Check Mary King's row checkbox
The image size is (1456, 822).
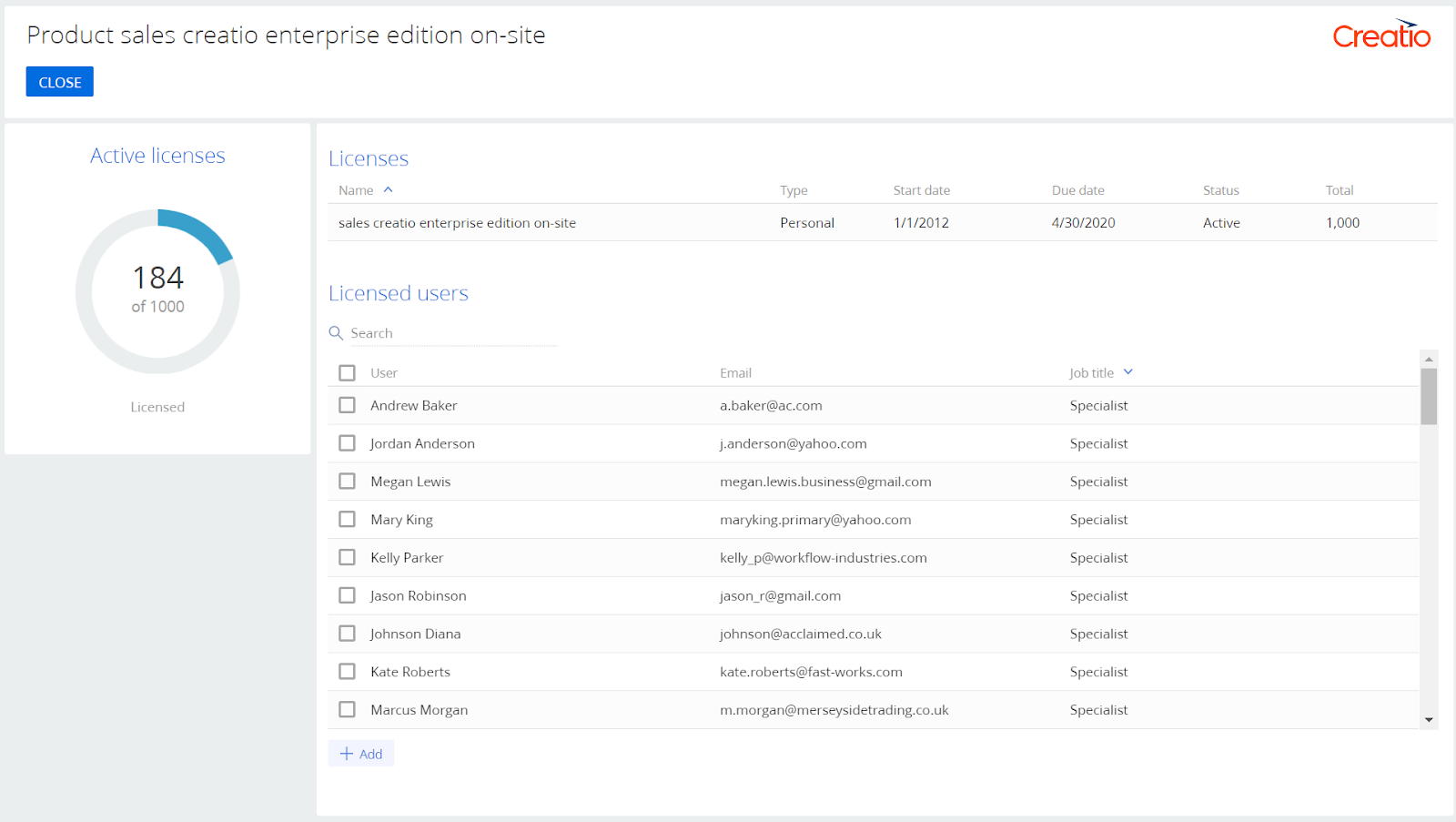(347, 519)
